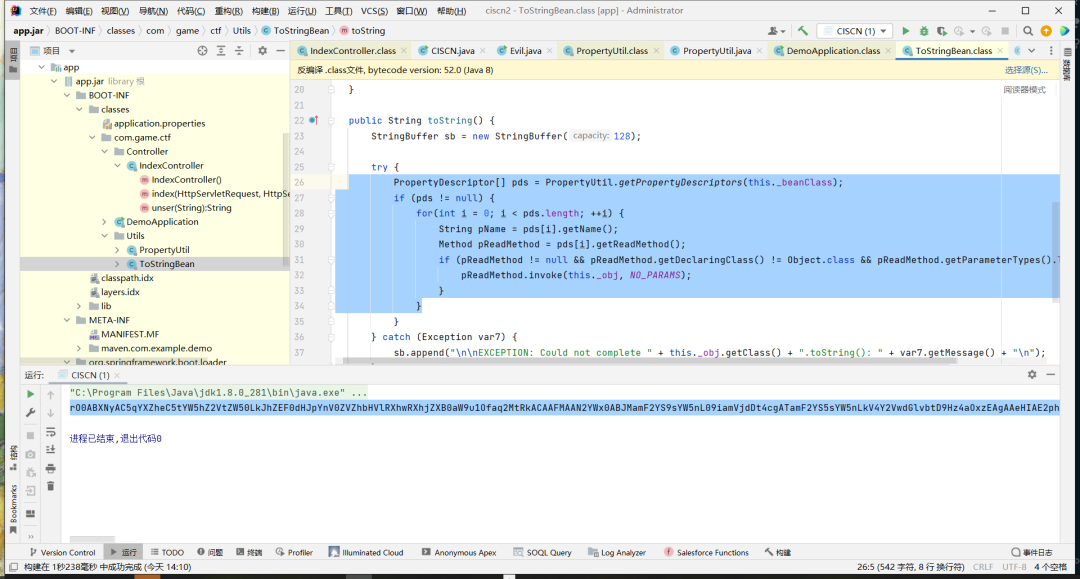Open the VCS(S) menu
This screenshot has width=1080, height=579.
[x=375, y=11]
